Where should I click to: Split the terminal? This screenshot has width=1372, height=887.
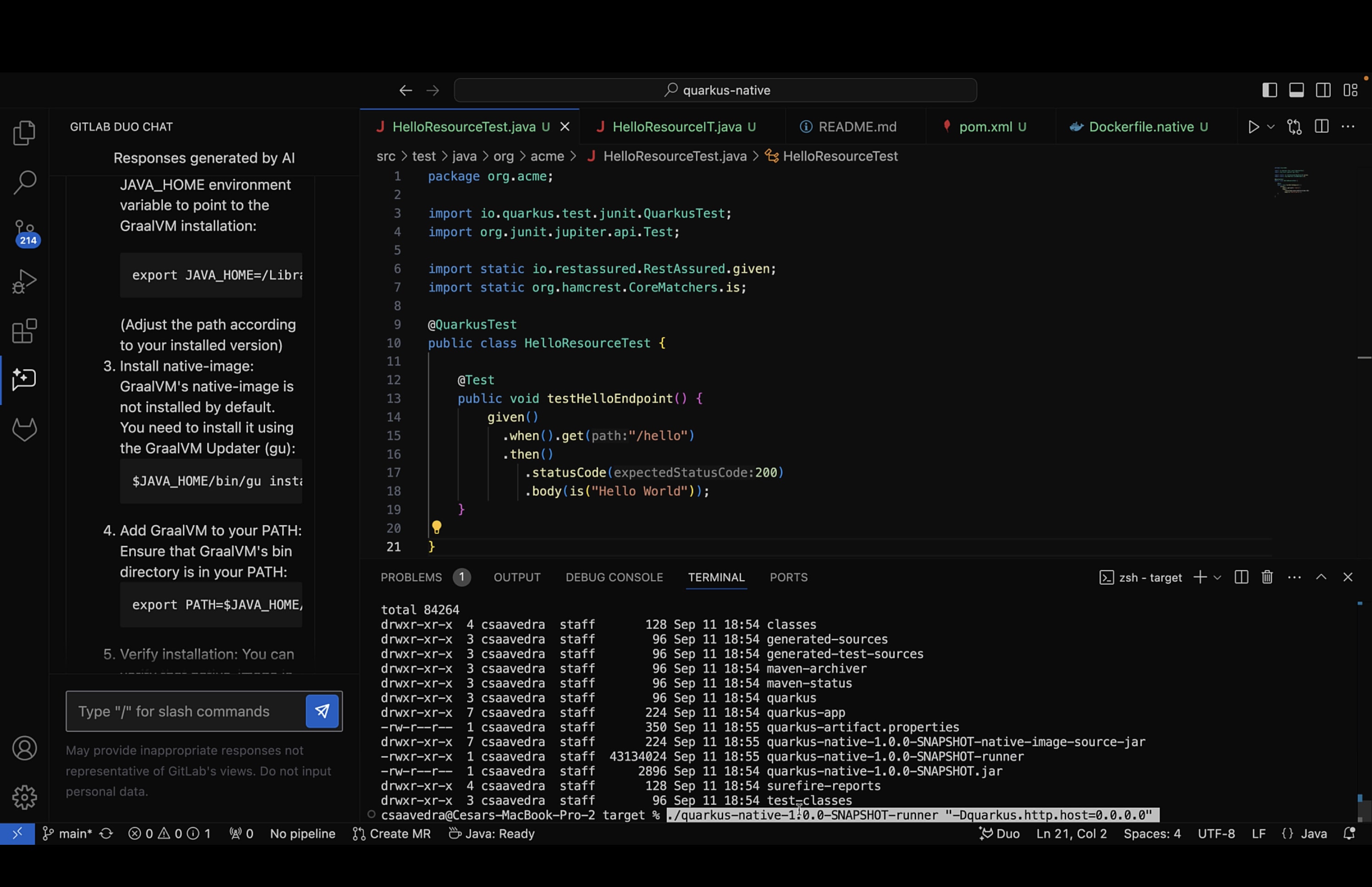pos(1241,577)
